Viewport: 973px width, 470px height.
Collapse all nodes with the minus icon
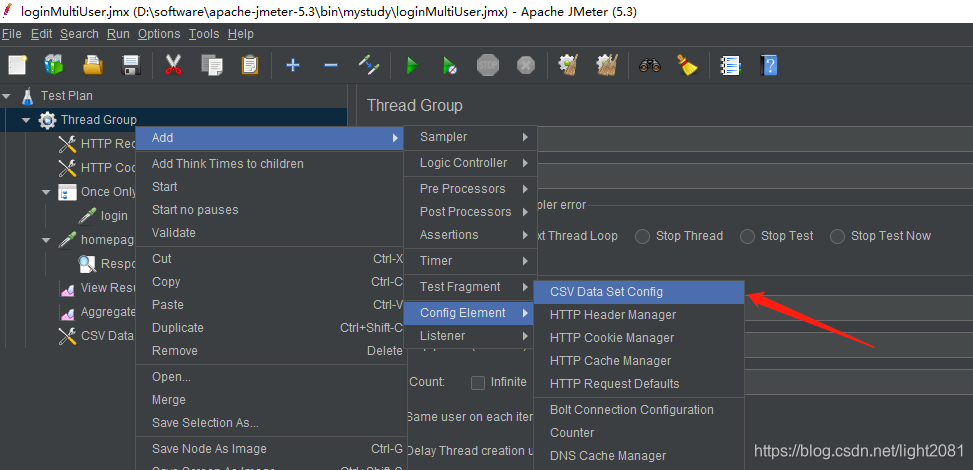[x=331, y=65]
